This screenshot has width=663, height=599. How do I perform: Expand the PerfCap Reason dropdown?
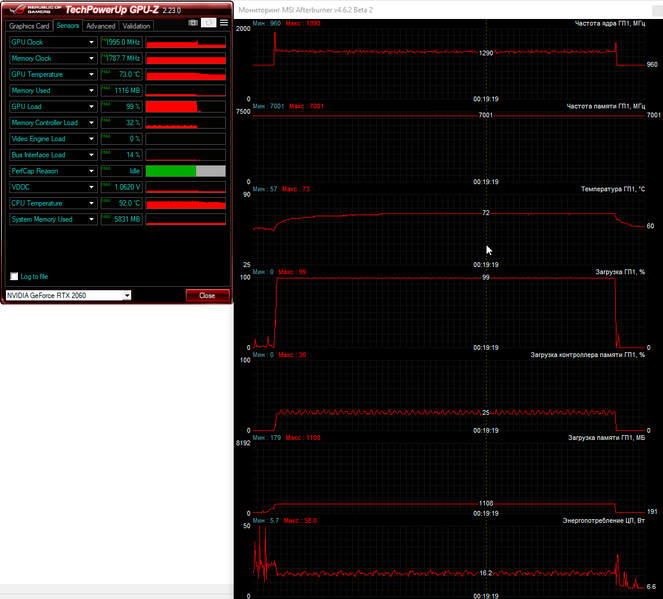(x=91, y=171)
